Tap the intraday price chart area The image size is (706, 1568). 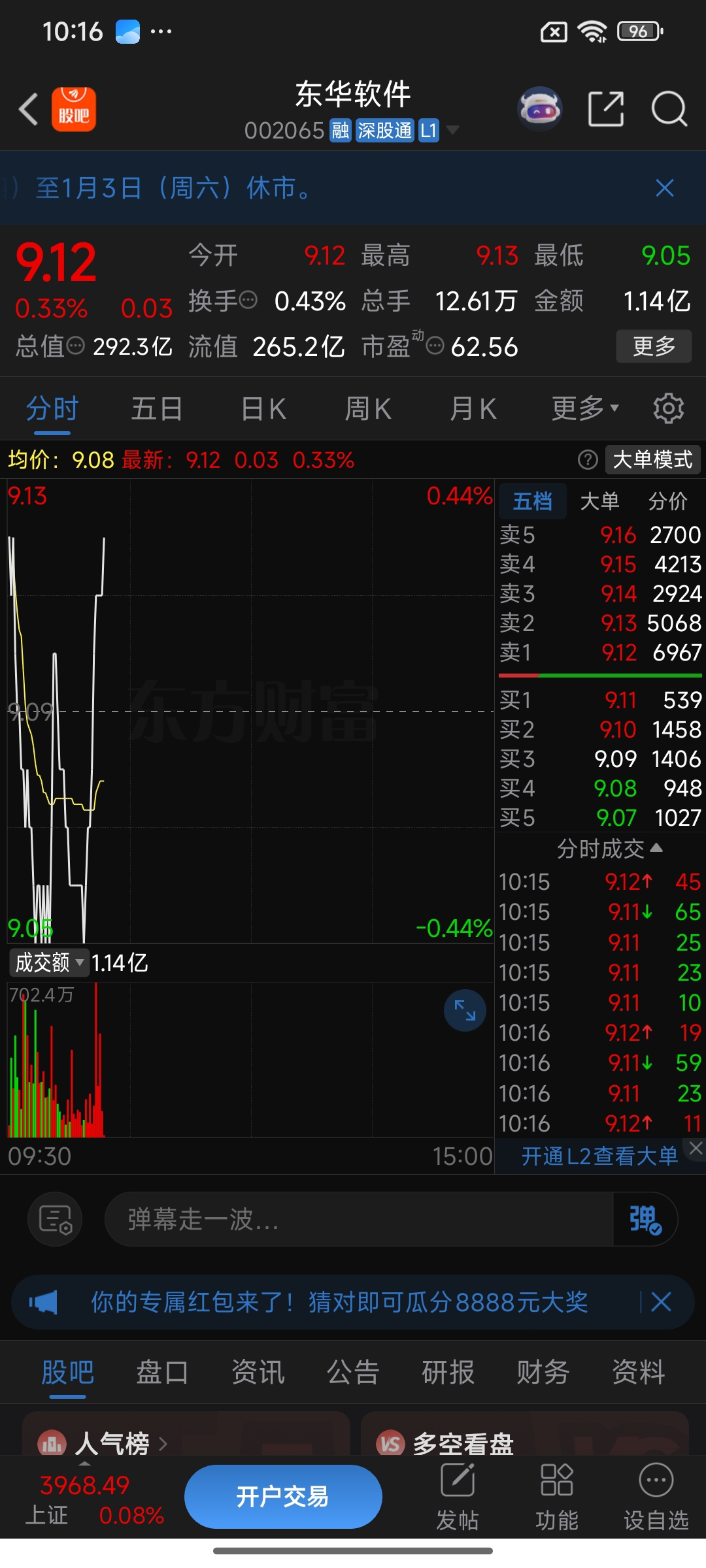point(250,711)
